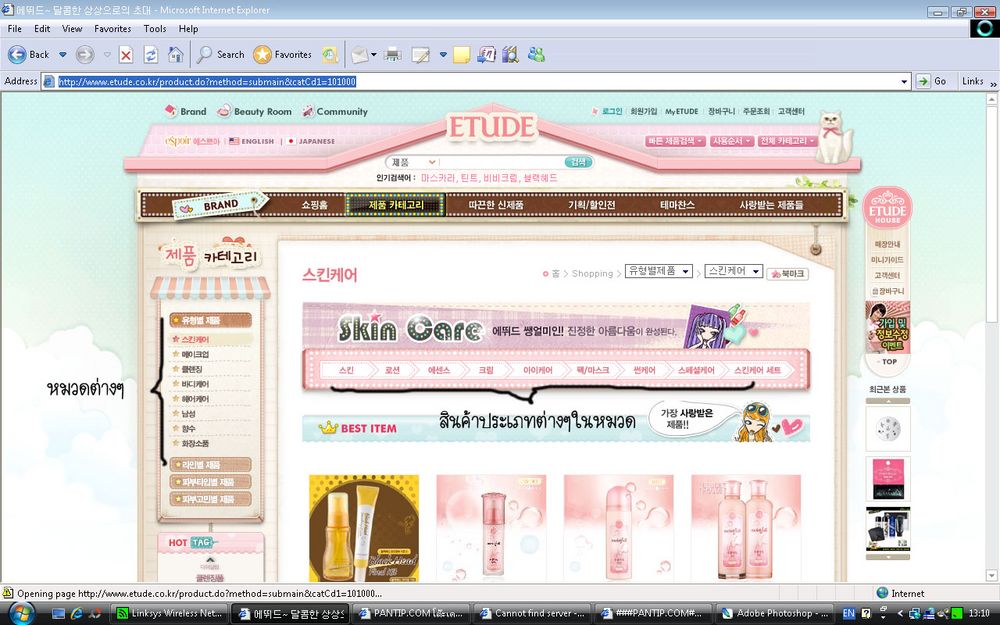Expand the Edit options dropdown arrow

[x=443, y=55]
